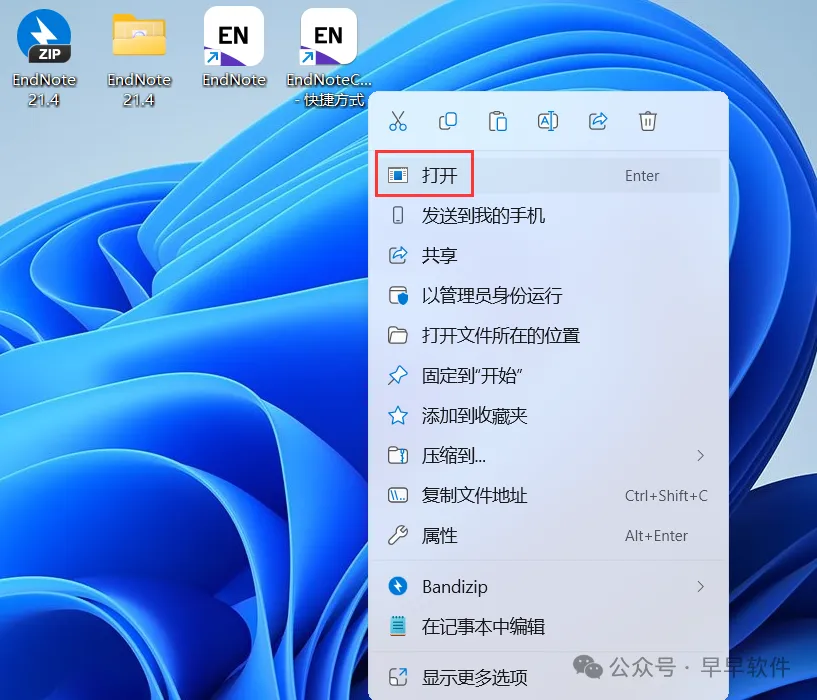
Task: Click the Ctrl+Shift+C shortcut text
Action: point(666,496)
